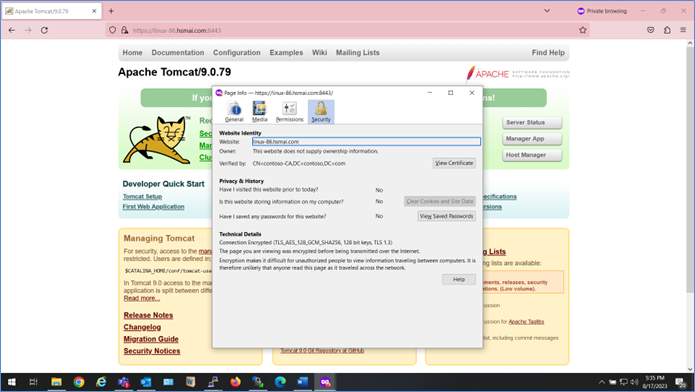
Task: Open the General tab in Page Info
Action: [234, 112]
